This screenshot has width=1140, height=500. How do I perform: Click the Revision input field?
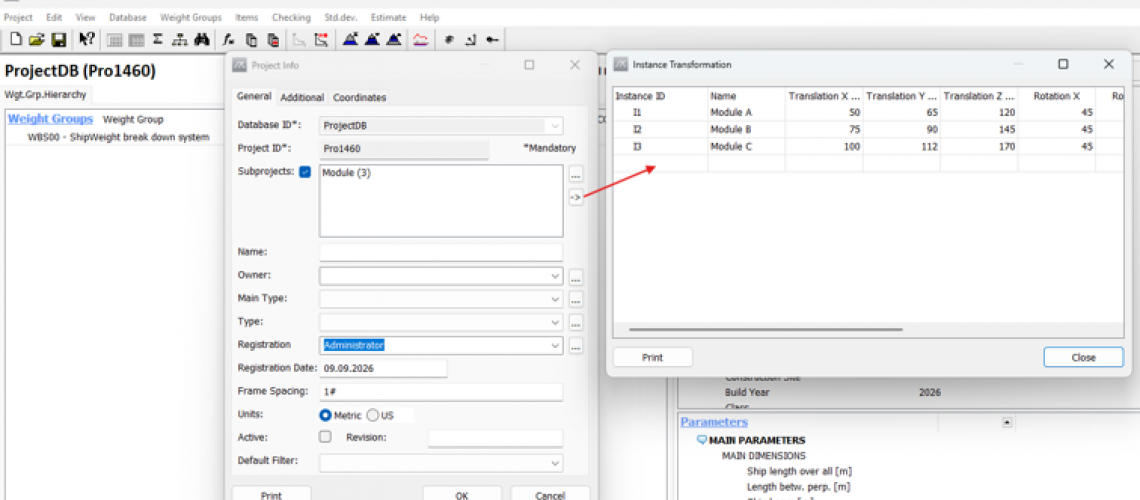click(x=495, y=438)
